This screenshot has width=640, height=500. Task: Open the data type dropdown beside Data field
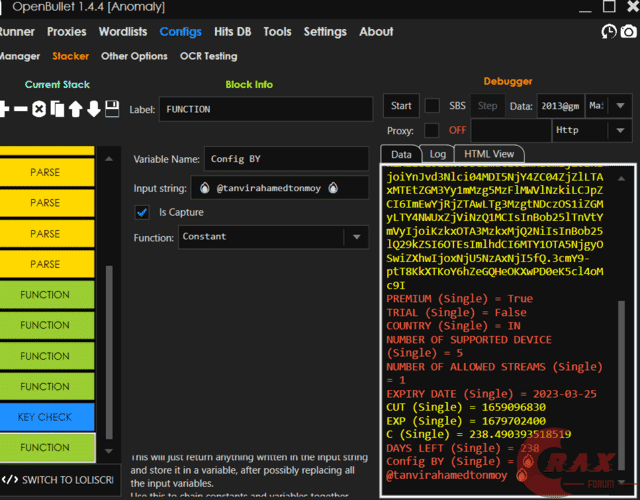[608, 106]
